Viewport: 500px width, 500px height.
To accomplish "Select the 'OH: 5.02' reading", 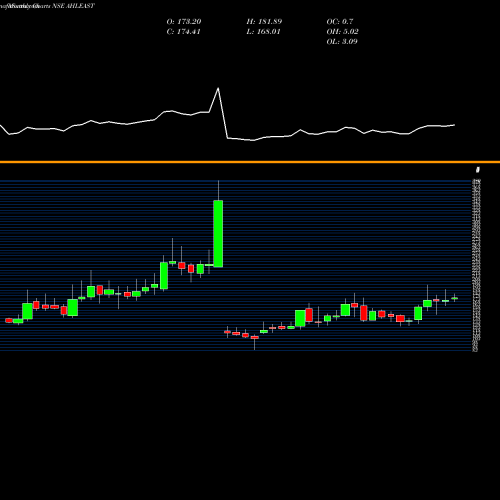I will pyautogui.click(x=342, y=31).
